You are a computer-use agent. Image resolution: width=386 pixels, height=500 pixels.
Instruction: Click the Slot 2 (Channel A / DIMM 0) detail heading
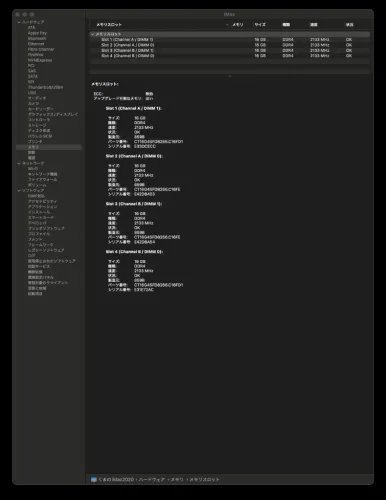(134, 156)
